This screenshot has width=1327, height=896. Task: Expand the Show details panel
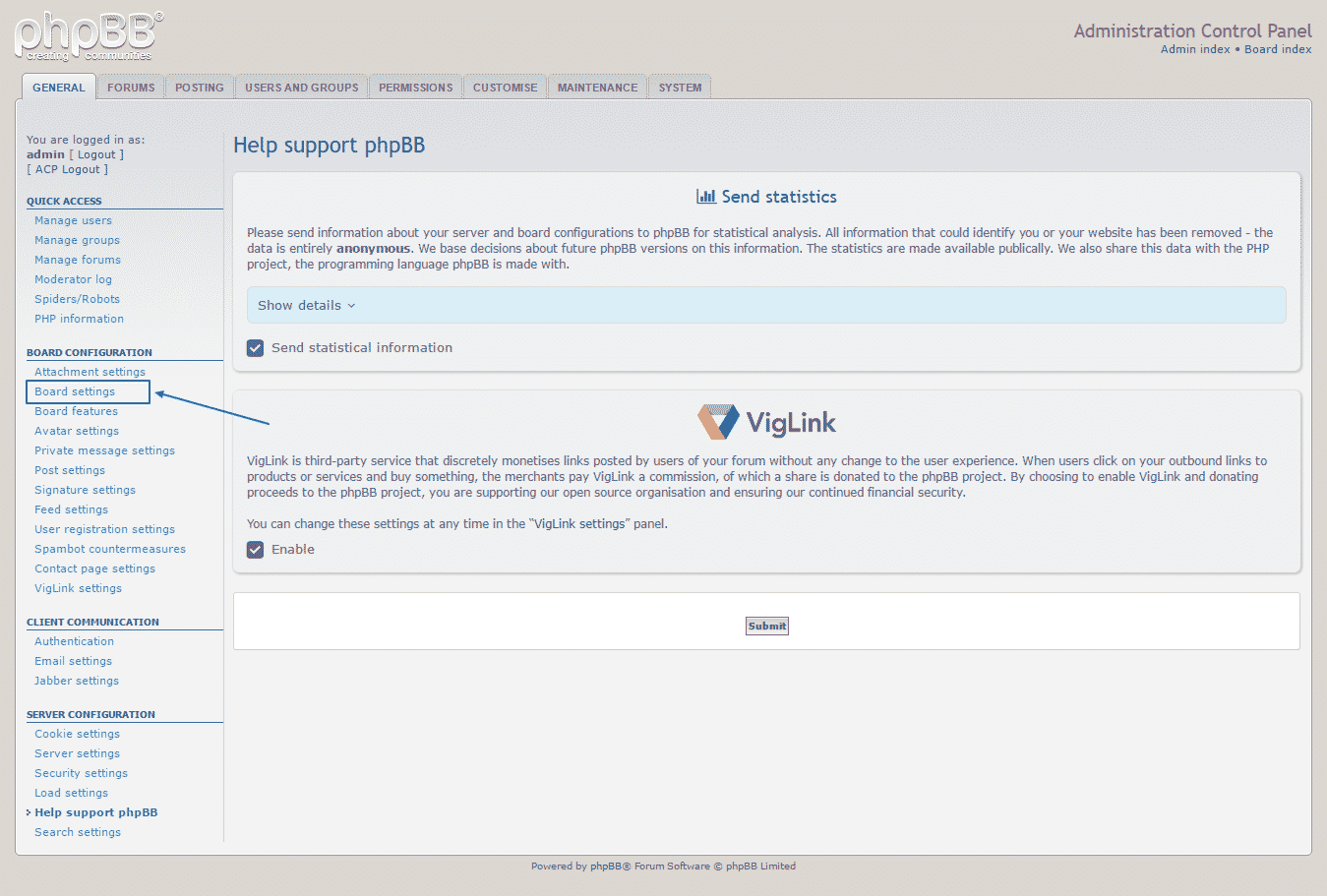(303, 305)
